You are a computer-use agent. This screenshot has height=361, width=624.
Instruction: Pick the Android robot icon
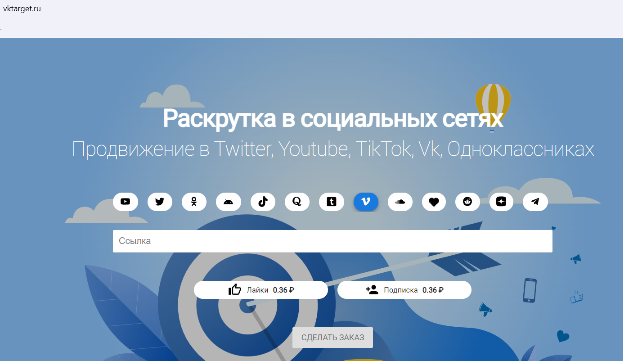tap(228, 202)
